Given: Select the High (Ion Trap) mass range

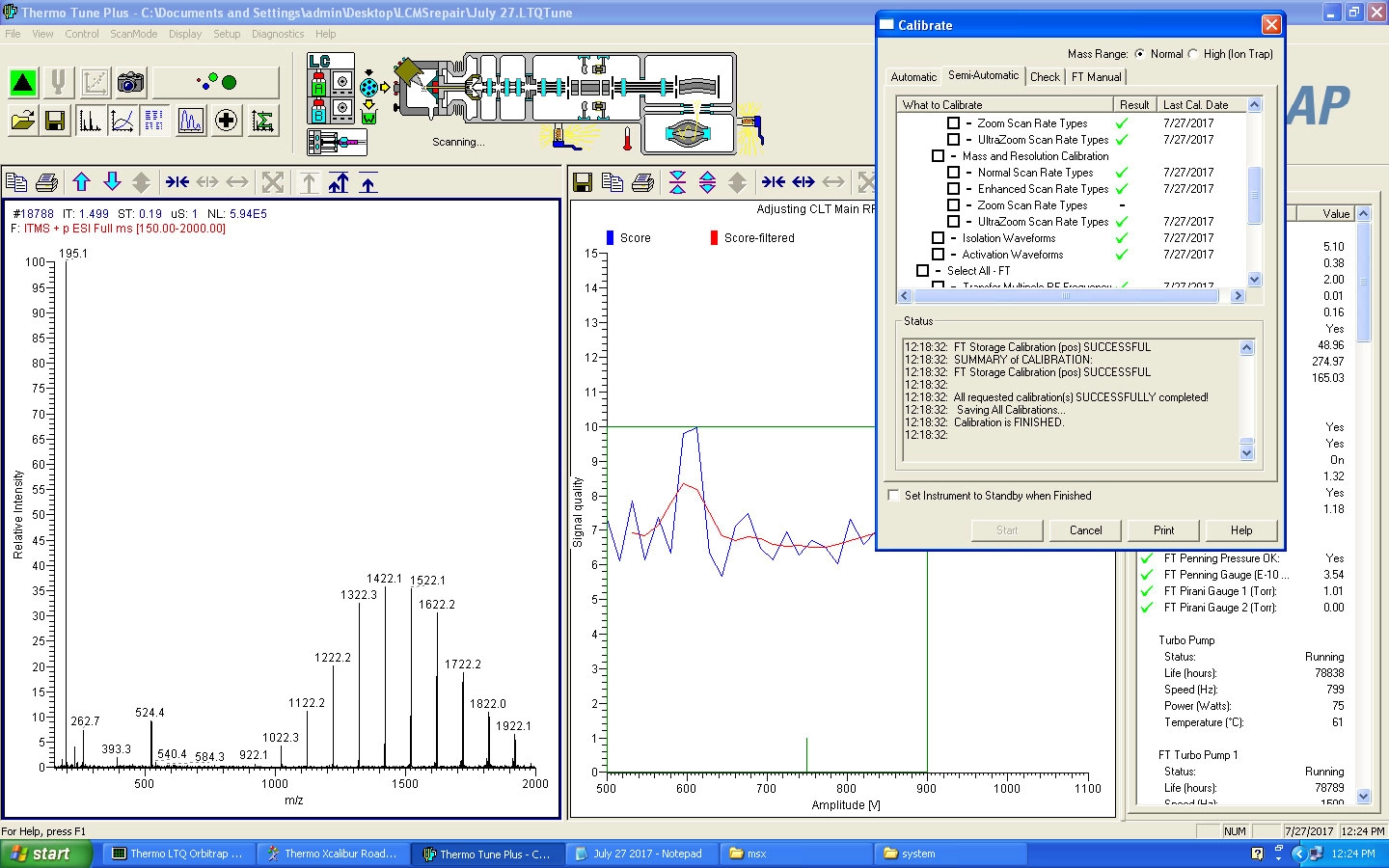Looking at the screenshot, I should tap(1193, 54).
